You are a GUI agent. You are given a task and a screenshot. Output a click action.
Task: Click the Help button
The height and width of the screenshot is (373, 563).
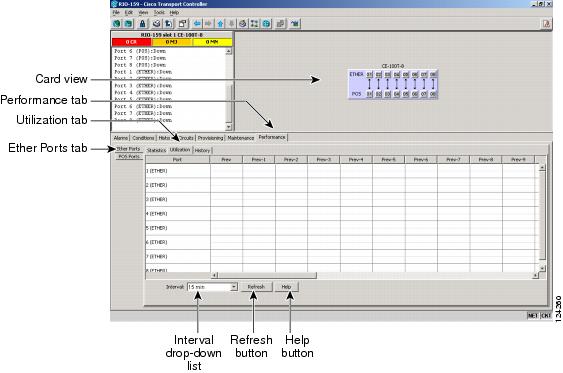[x=286, y=287]
